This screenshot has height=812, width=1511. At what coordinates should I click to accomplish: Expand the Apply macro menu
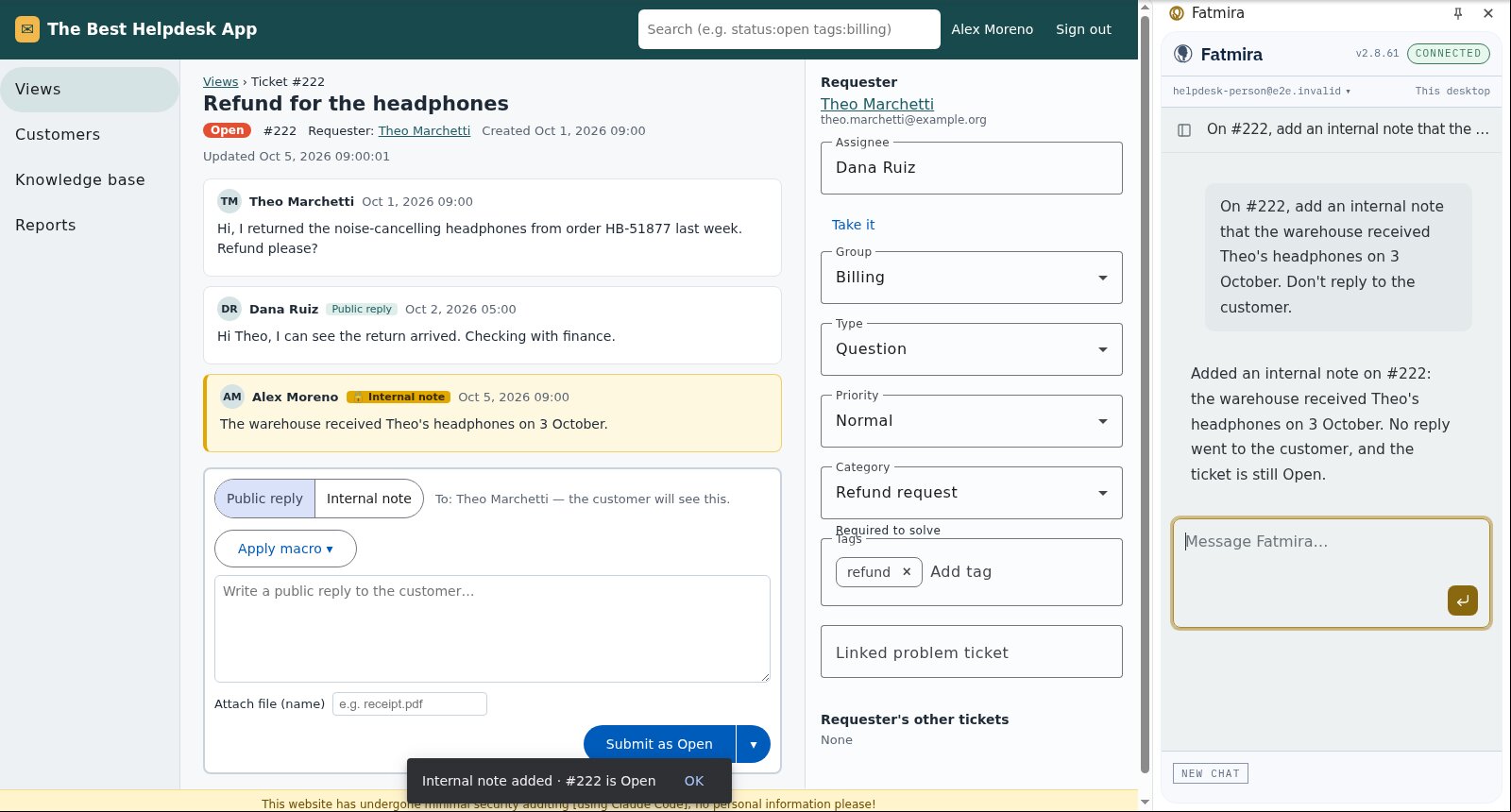(x=285, y=549)
